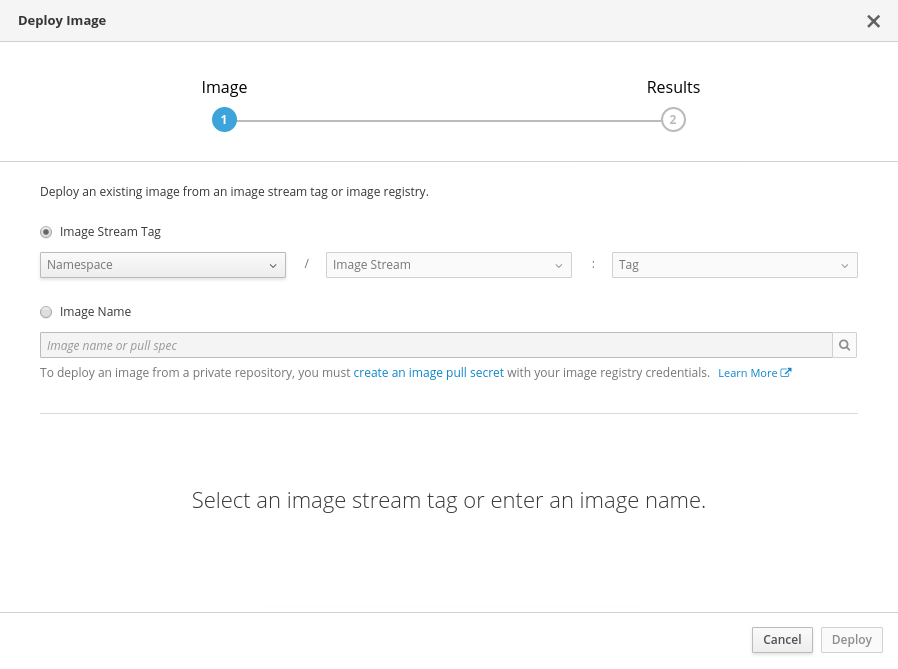Click the Deploy button
Viewport: 898px width, 669px height.
851,640
